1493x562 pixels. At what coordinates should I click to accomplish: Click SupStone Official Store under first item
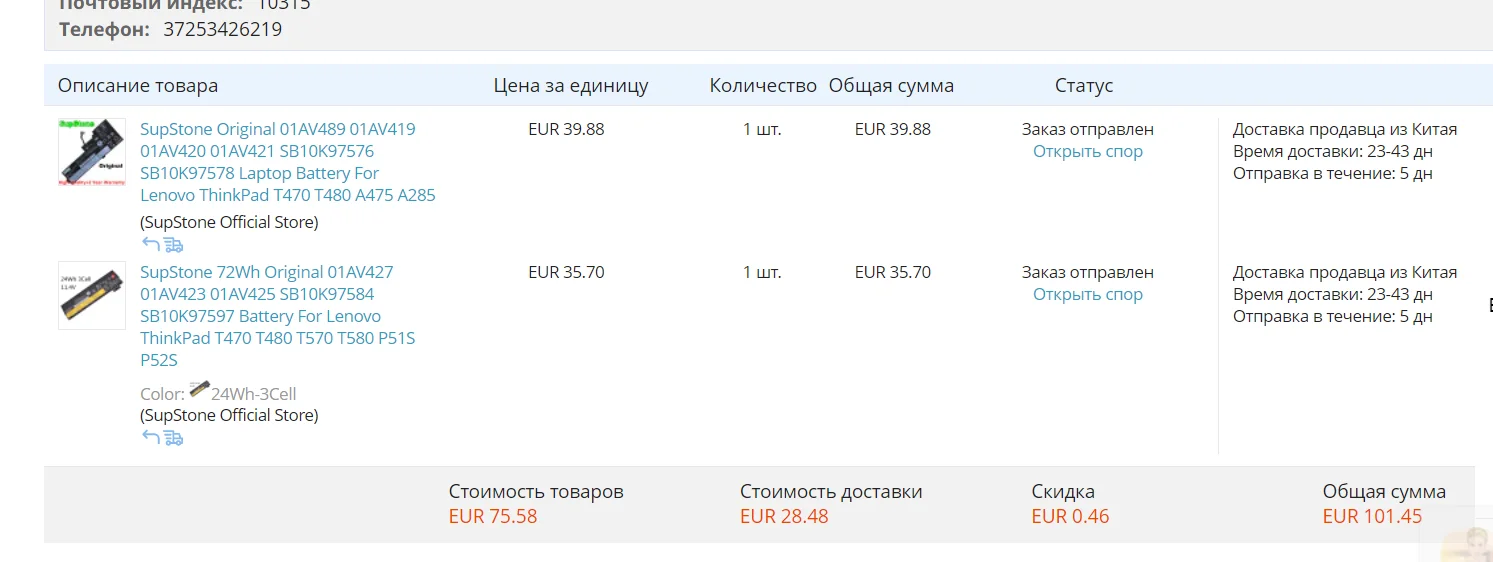pyautogui.click(x=229, y=222)
